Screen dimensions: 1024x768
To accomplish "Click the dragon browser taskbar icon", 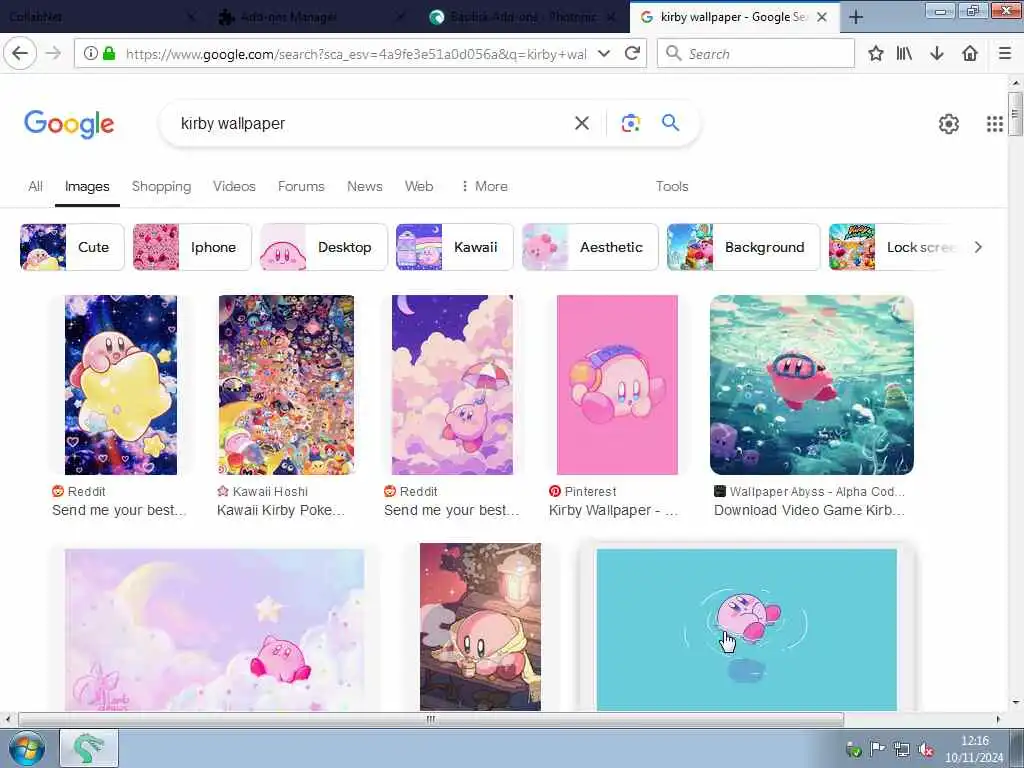I will pyautogui.click(x=89, y=748).
